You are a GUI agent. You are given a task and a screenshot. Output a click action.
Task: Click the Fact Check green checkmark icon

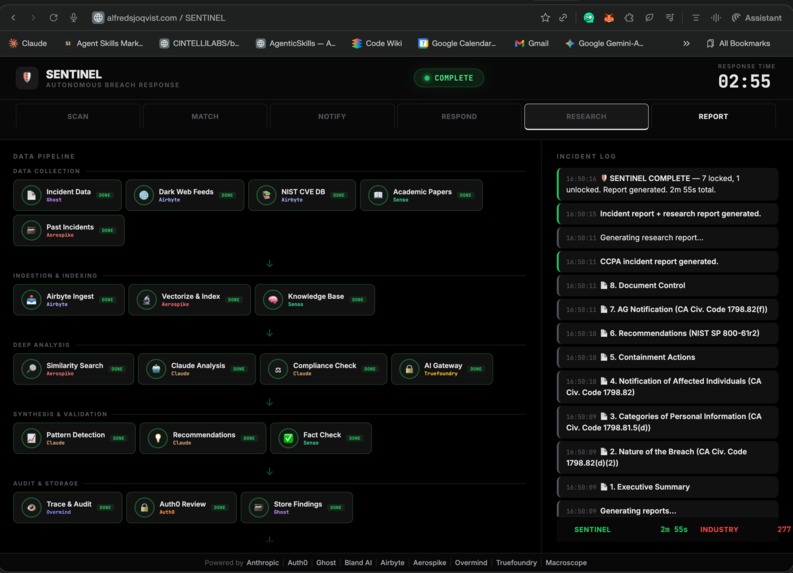pyautogui.click(x=288, y=438)
